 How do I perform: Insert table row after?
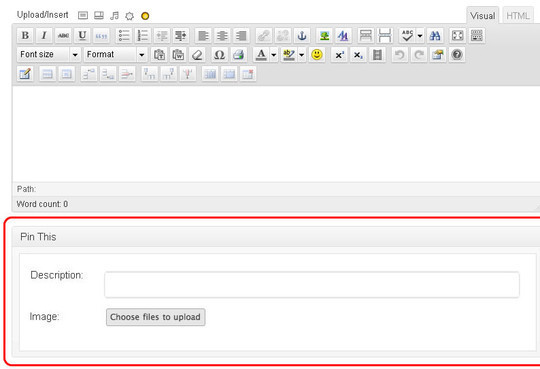[108, 74]
